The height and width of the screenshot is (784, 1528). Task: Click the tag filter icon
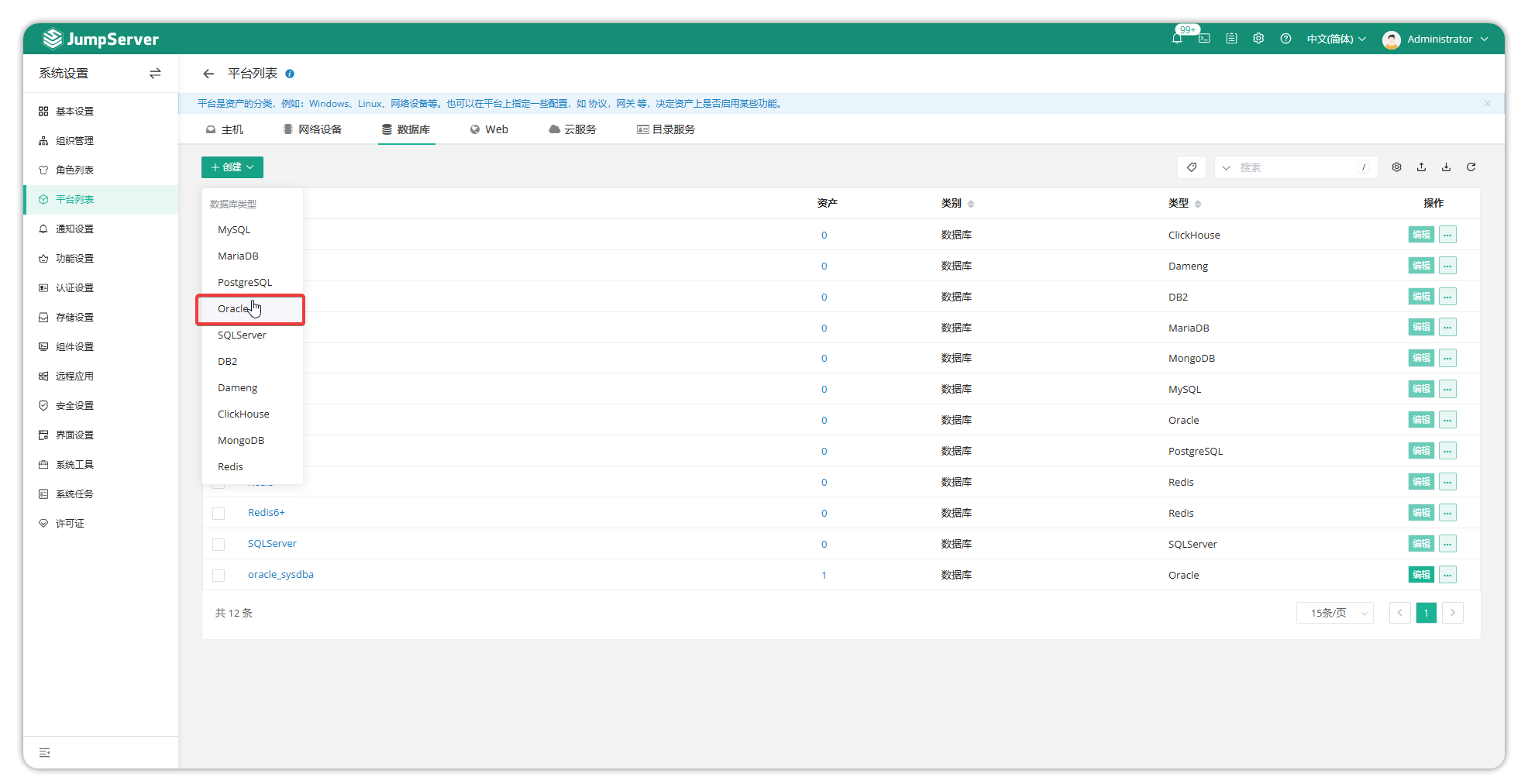click(x=1192, y=167)
